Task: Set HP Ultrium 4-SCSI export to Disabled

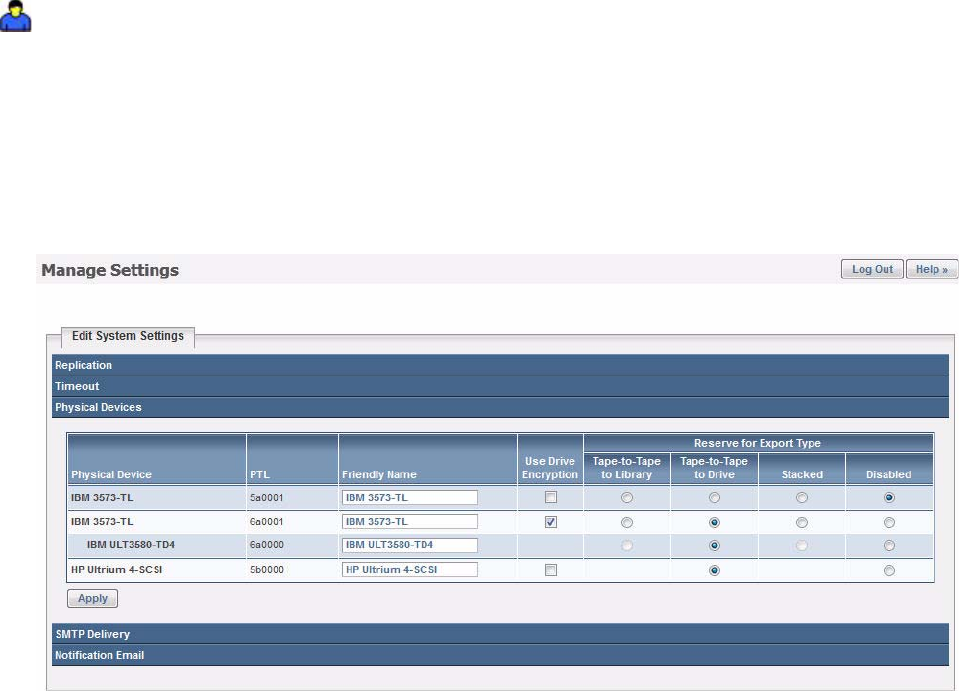Action: [889, 571]
